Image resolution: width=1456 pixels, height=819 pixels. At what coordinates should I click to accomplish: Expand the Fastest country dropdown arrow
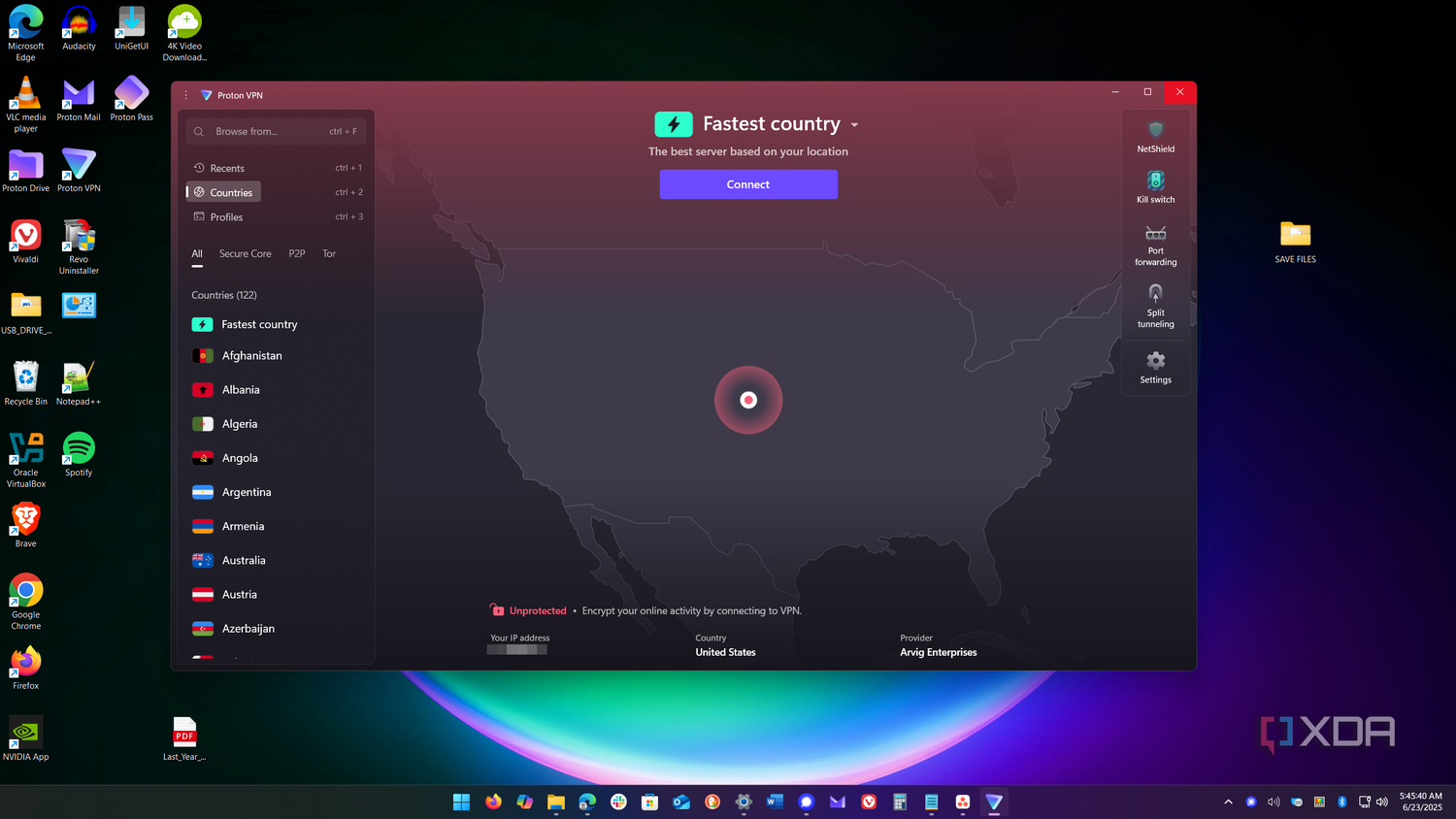click(x=854, y=125)
